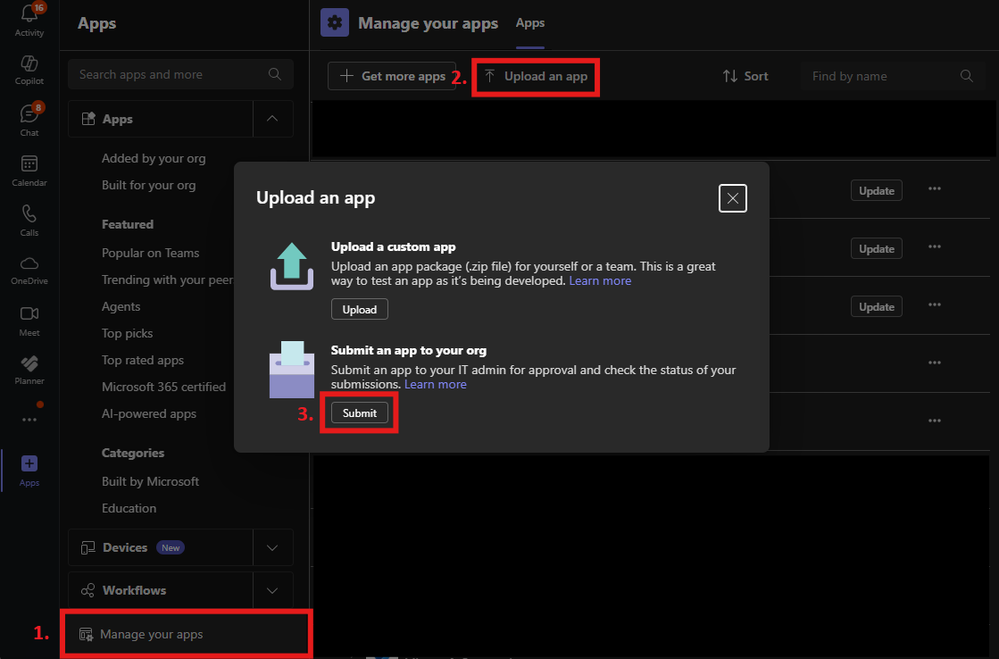Click the second Update button
Viewport: 999px width, 659px height.
pyautogui.click(x=877, y=249)
